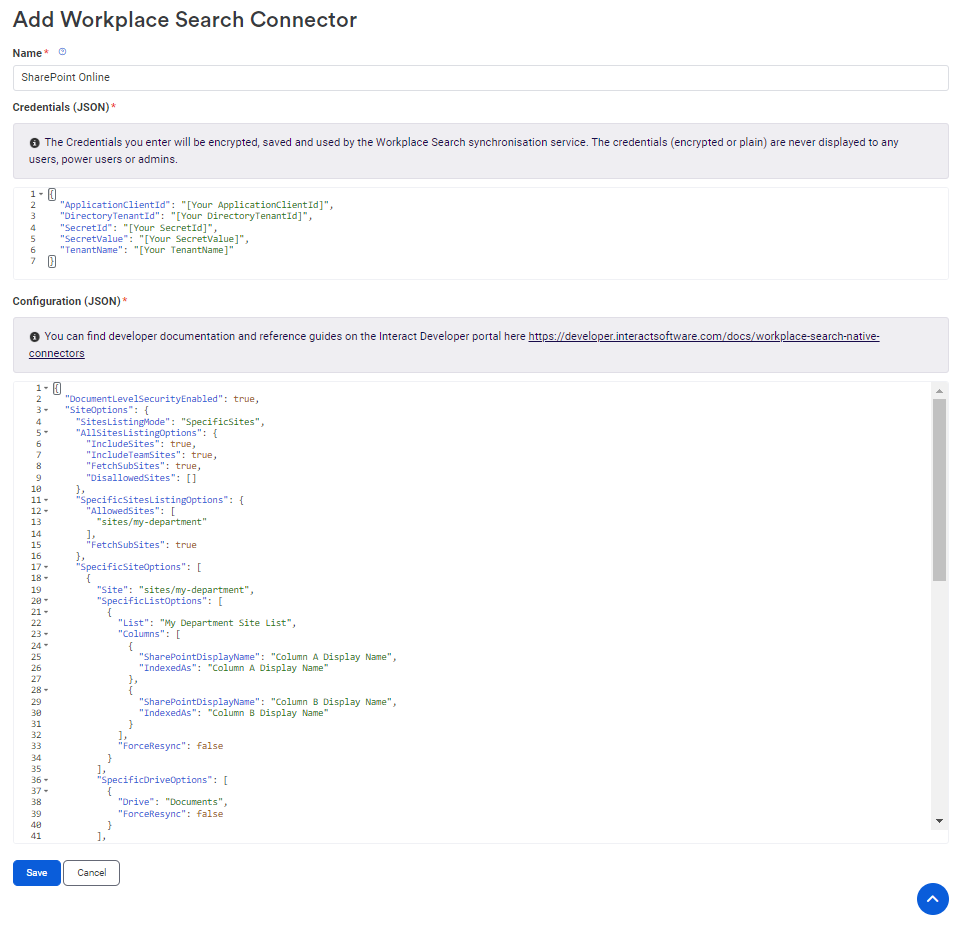
Task: Fold the Columns array at line 23
Action: click(x=46, y=634)
